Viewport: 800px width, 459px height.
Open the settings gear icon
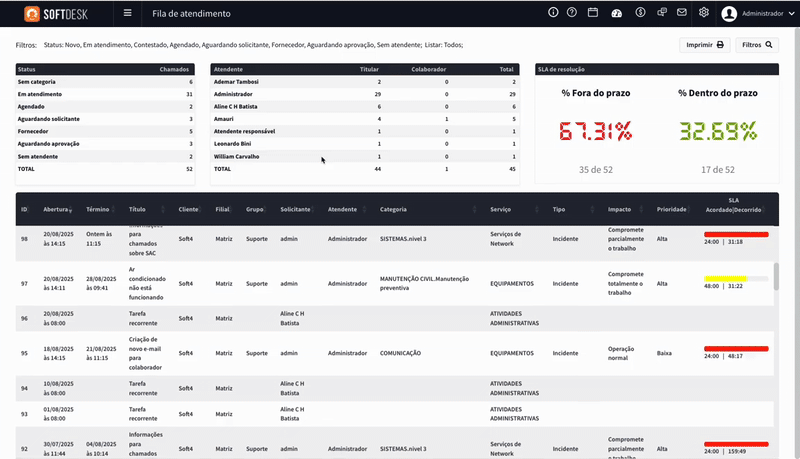[704, 13]
